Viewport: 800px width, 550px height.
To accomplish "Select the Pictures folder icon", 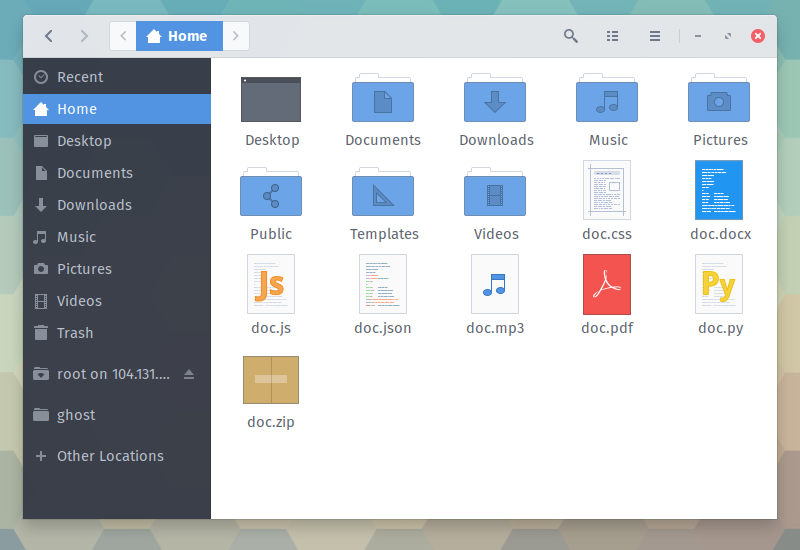I will [x=719, y=98].
